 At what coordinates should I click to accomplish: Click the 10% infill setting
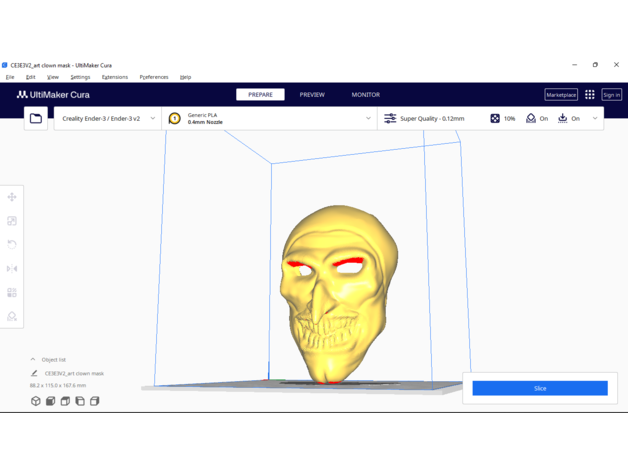tap(502, 118)
